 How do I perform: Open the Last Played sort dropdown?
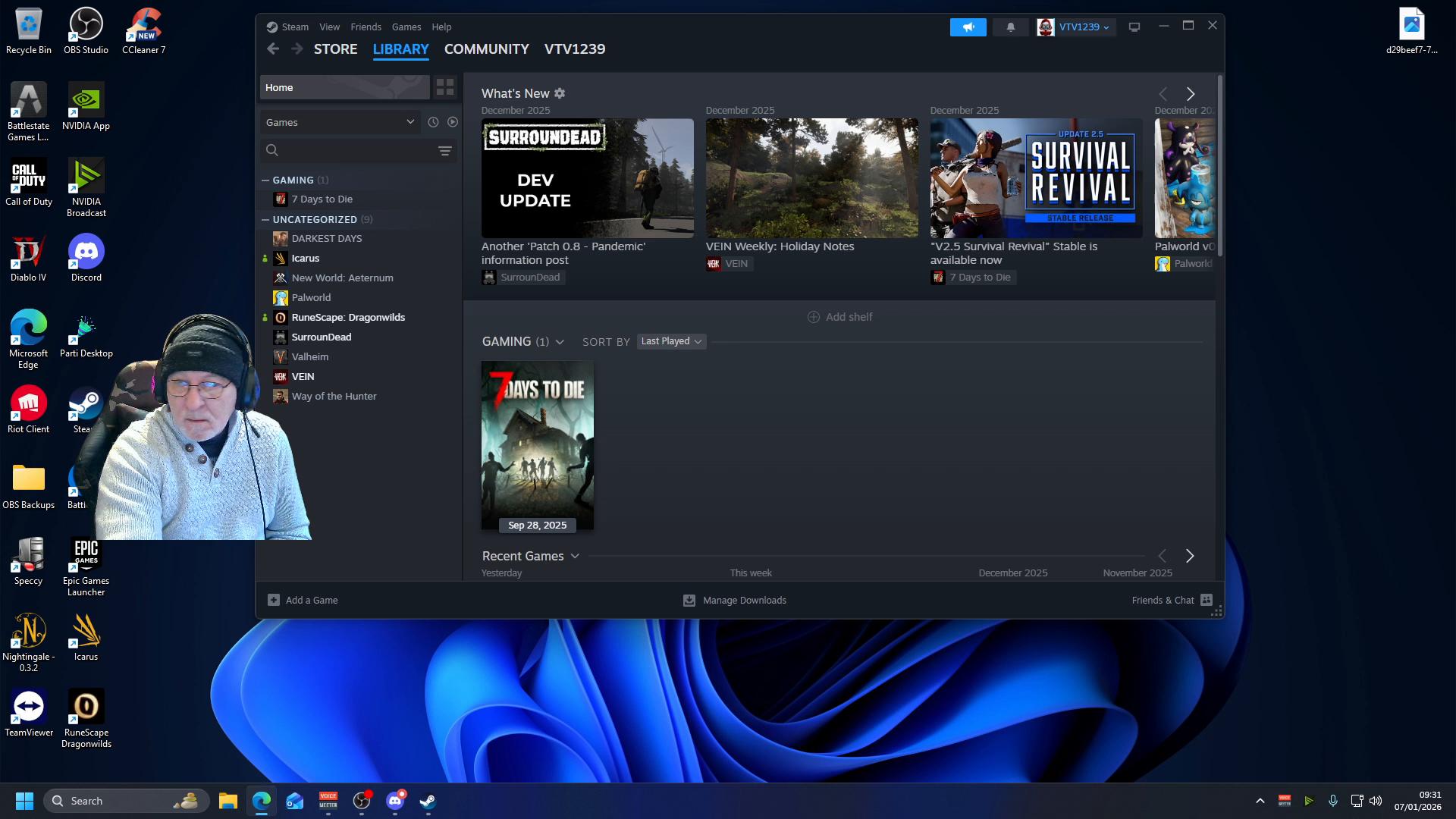[671, 341]
